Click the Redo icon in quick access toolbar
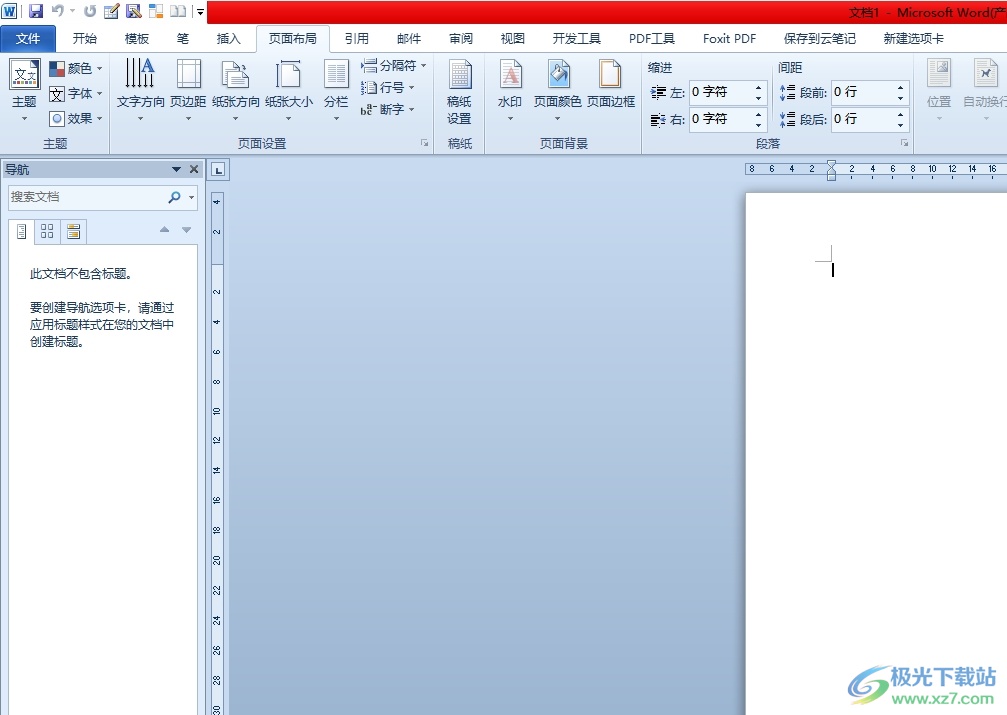1007x715 pixels. point(90,11)
